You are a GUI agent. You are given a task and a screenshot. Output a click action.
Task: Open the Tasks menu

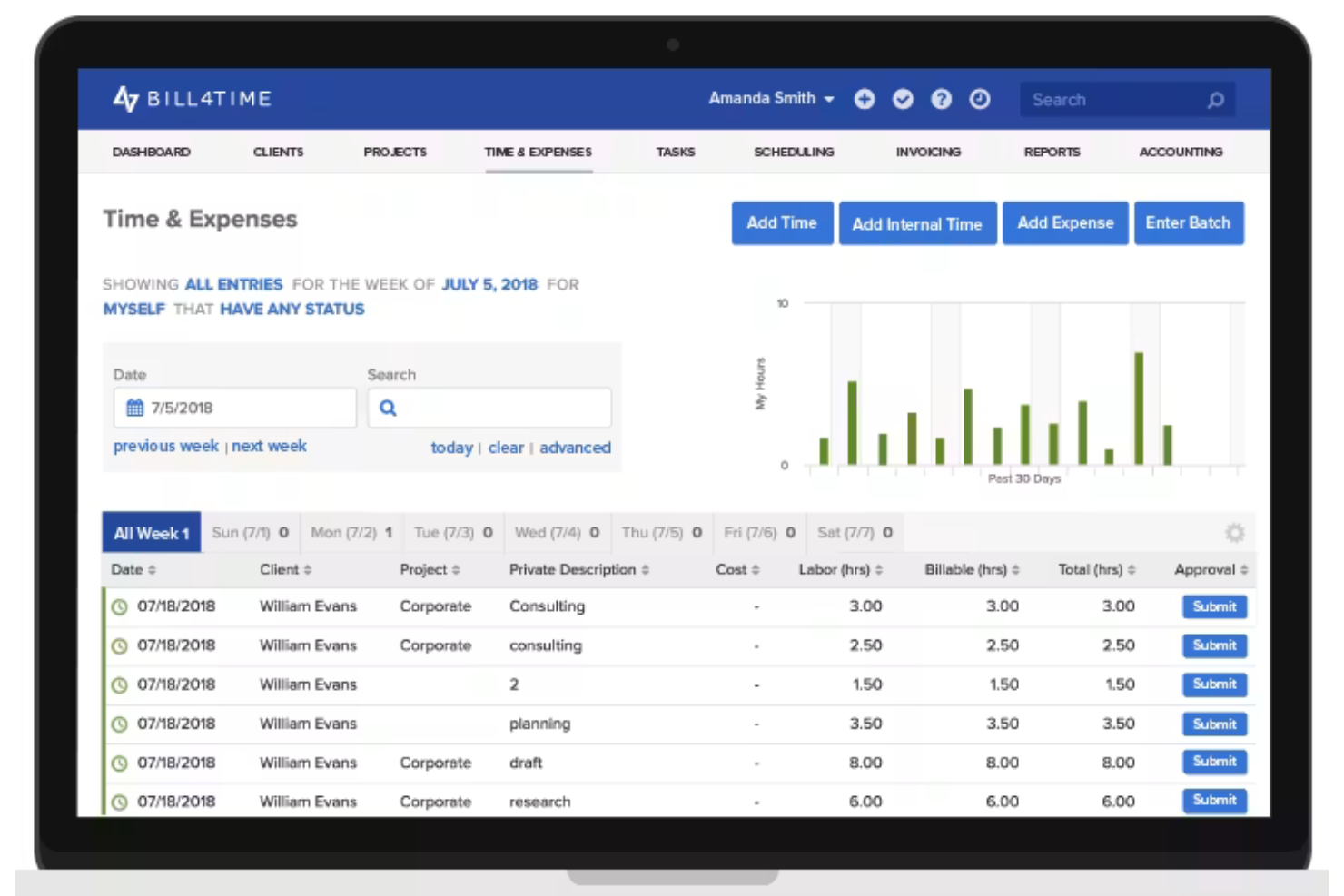676,152
